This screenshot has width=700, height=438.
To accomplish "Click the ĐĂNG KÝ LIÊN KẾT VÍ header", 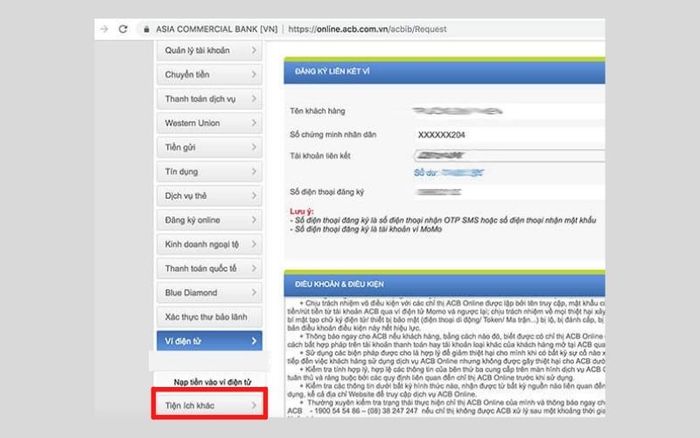I will coord(333,71).
